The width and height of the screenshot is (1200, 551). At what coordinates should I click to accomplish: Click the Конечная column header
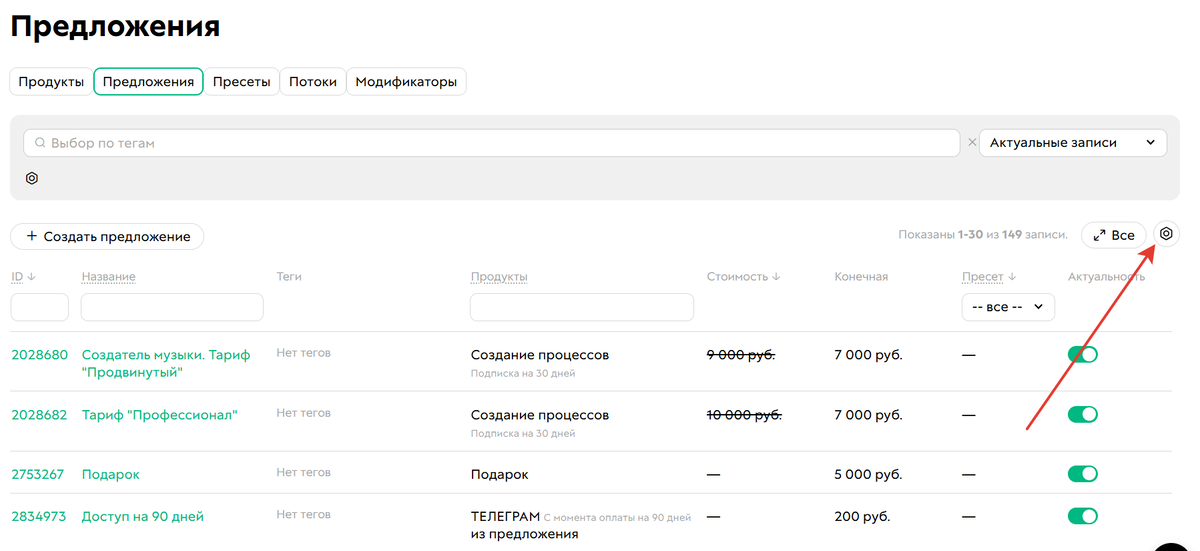(861, 277)
